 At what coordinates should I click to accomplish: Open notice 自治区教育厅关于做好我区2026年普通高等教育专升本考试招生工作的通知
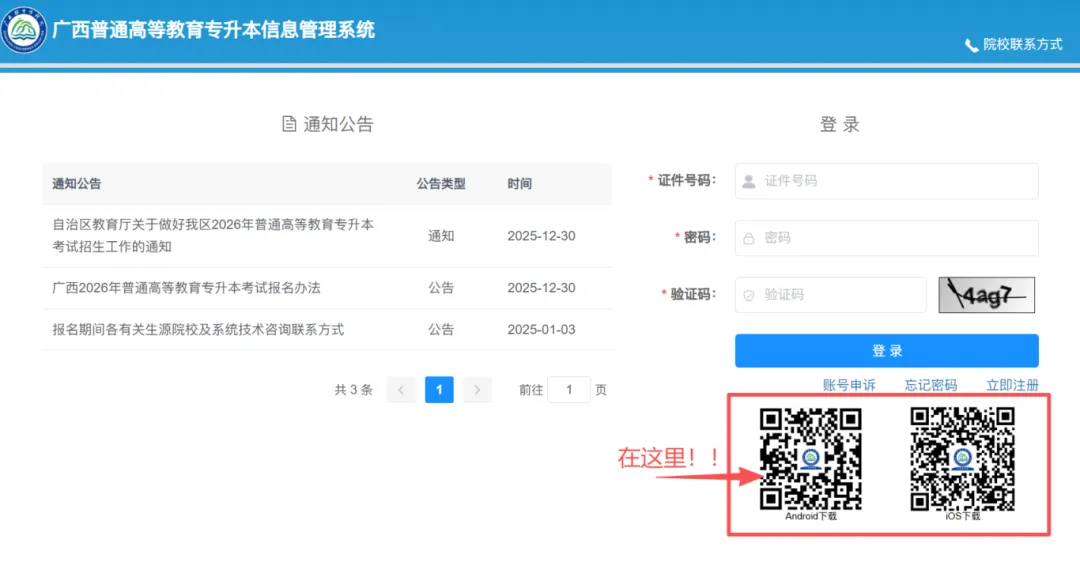[x=214, y=235]
